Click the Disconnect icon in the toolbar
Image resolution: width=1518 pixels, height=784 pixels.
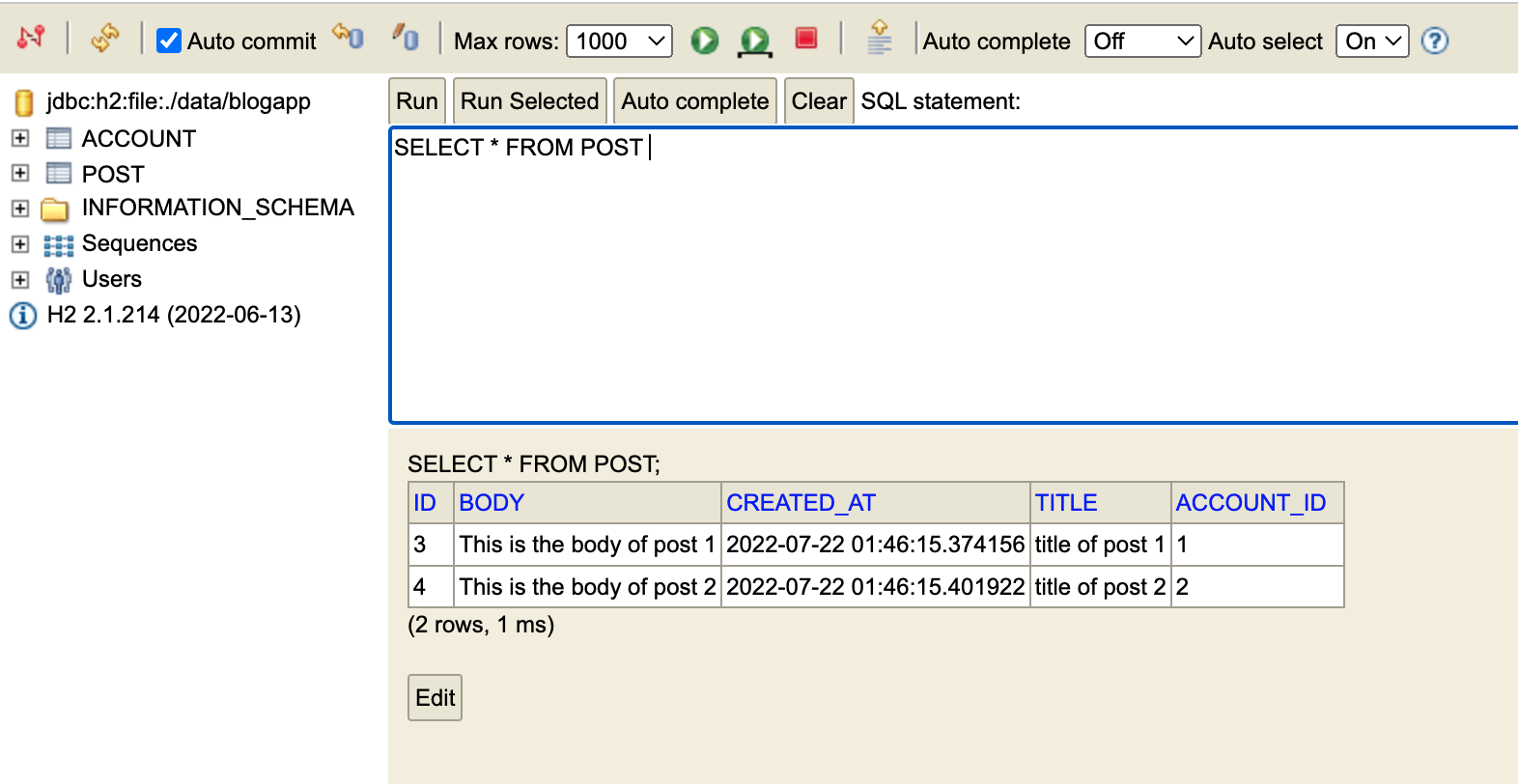[31, 38]
